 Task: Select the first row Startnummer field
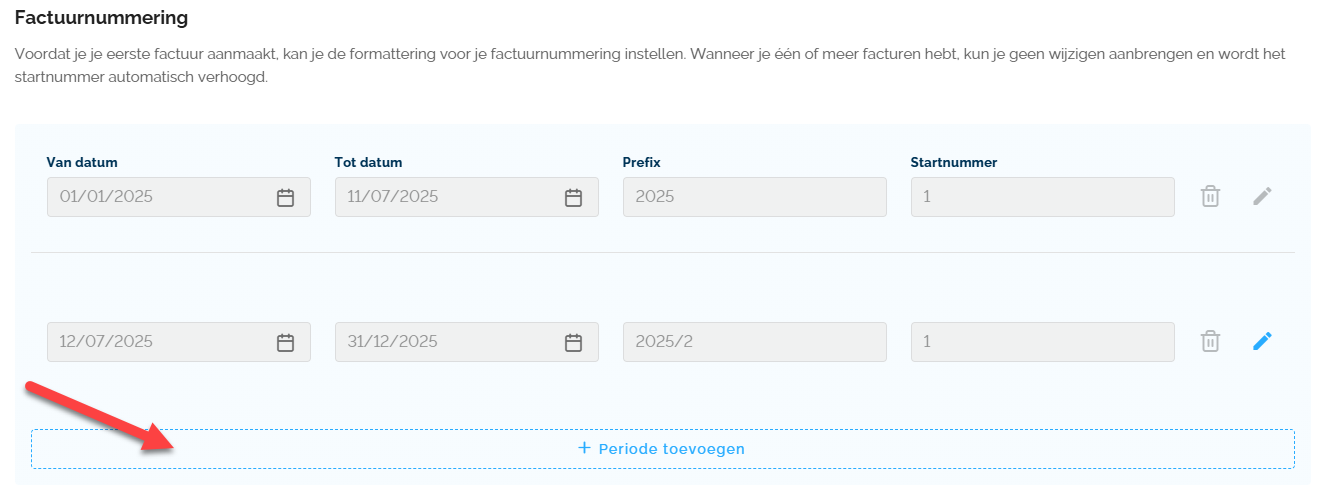coord(1042,197)
